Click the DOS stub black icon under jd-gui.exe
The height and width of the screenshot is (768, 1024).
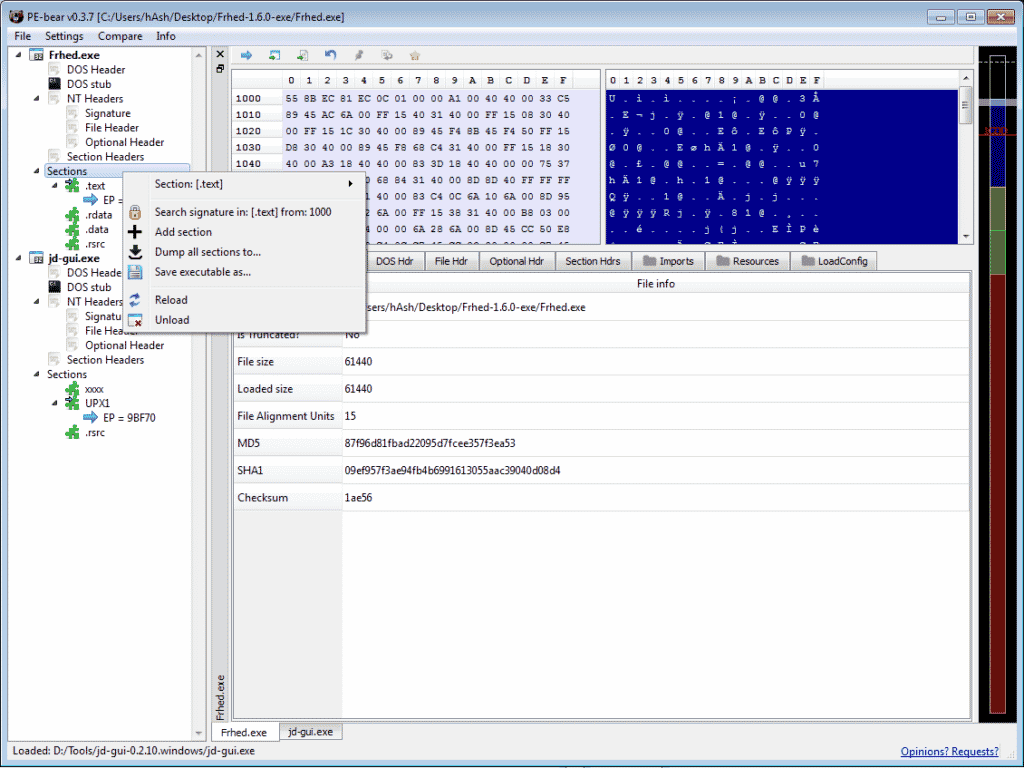(55, 287)
